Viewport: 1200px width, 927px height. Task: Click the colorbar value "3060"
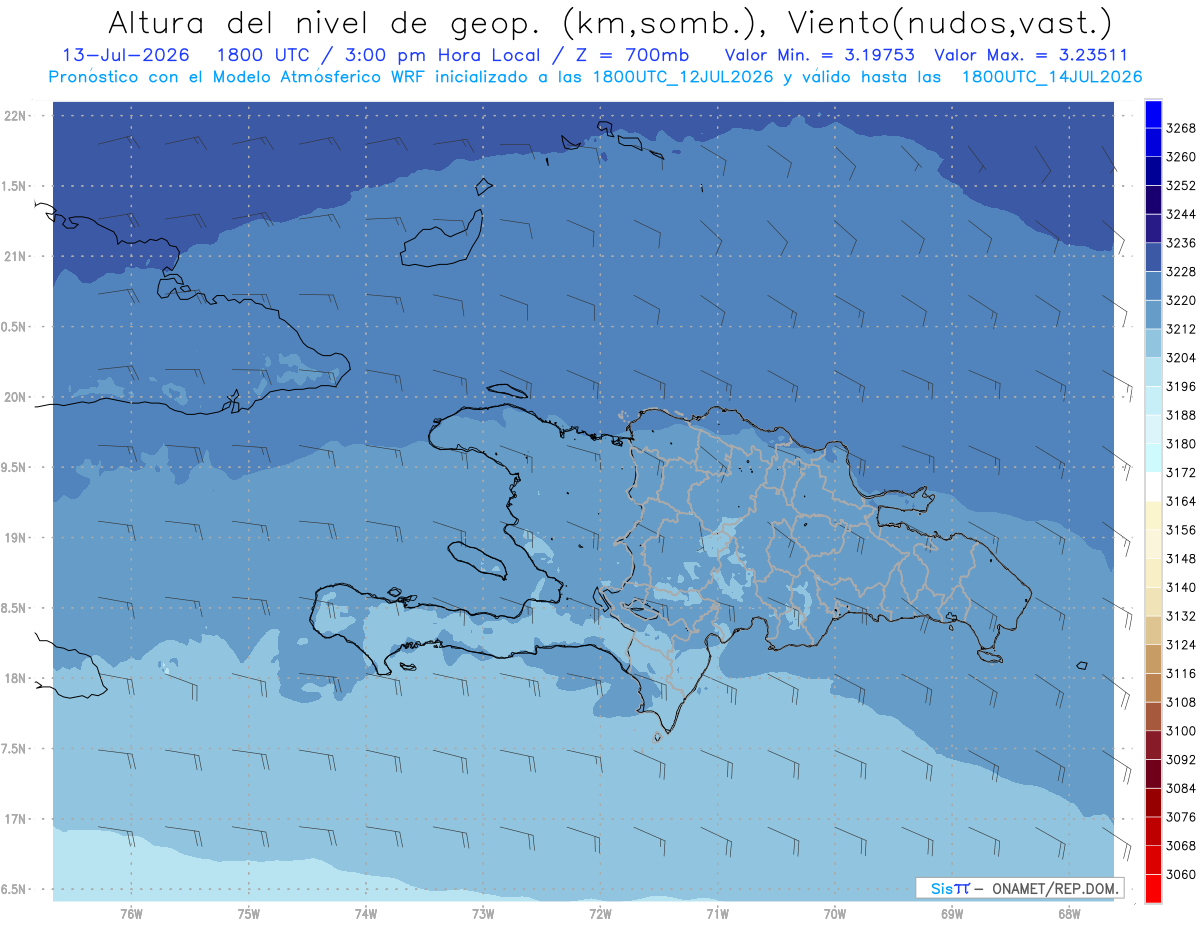(x=1181, y=874)
